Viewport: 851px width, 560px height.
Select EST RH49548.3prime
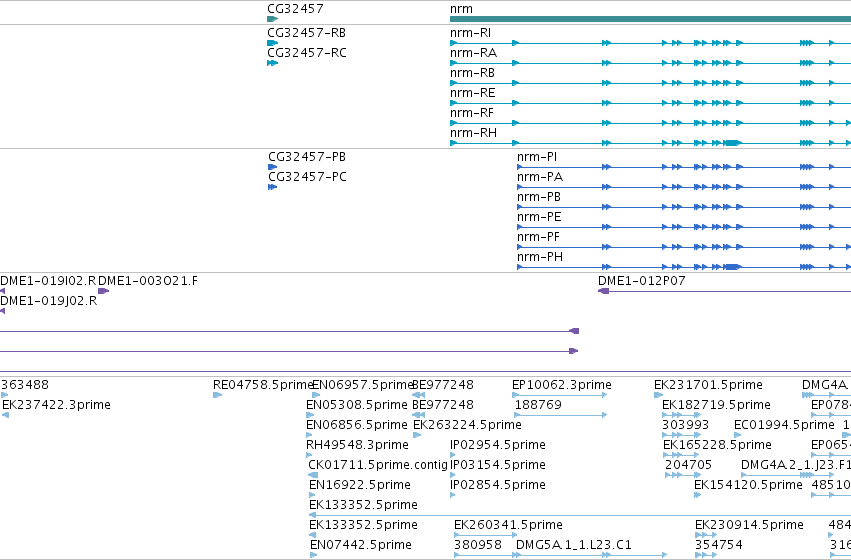point(357,446)
